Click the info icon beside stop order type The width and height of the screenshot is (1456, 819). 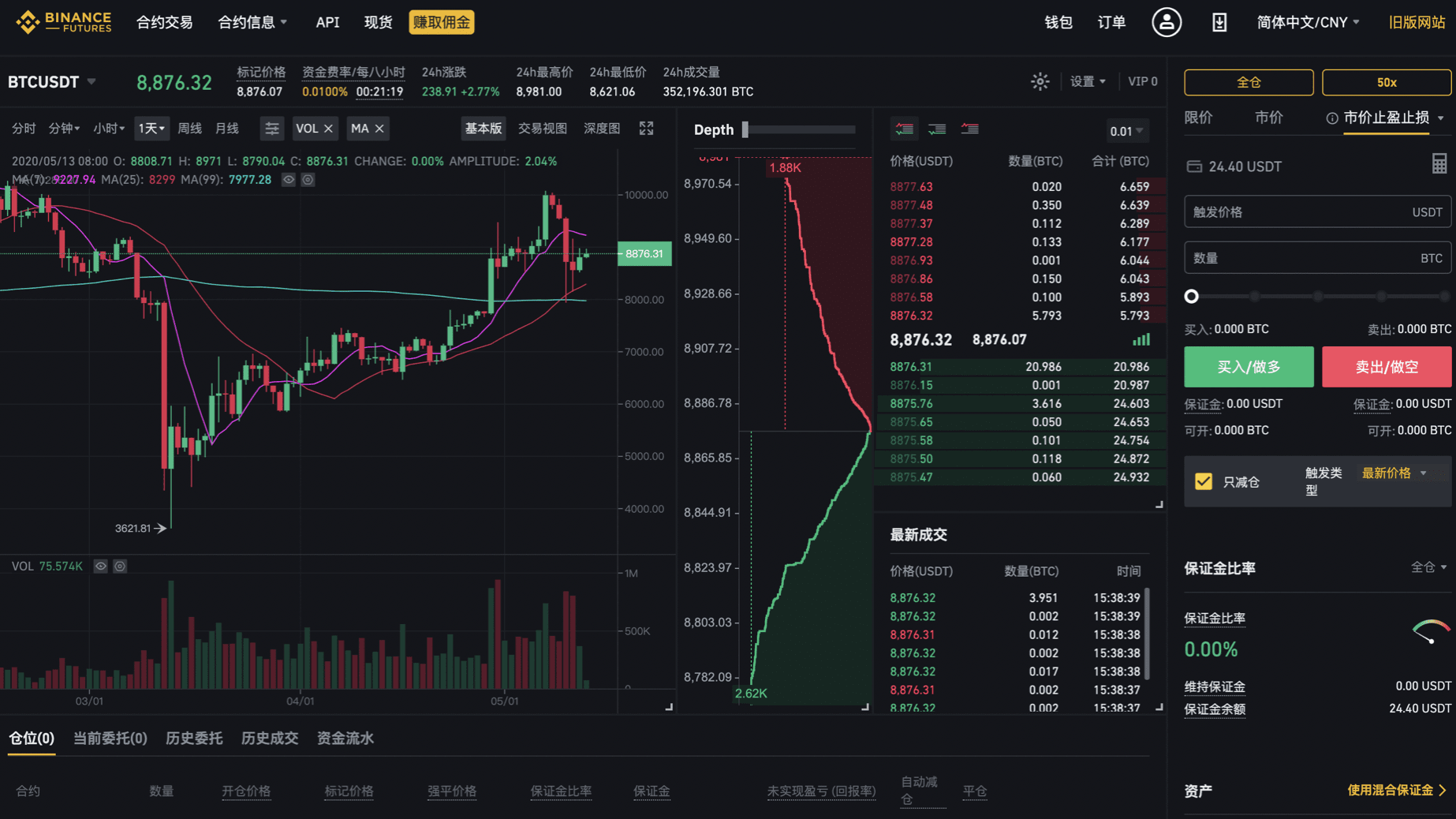(x=1332, y=118)
